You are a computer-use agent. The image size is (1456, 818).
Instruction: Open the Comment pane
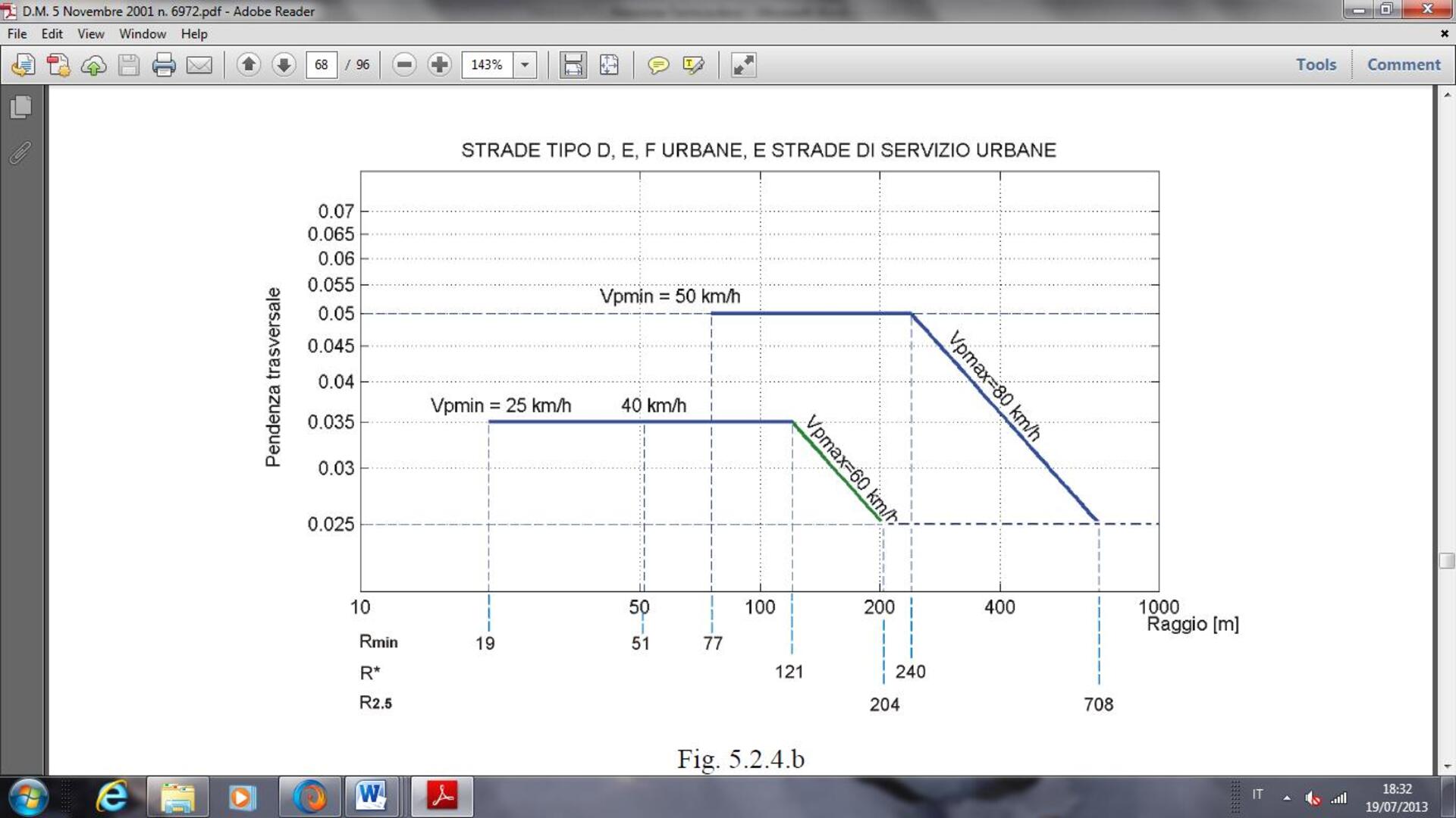coord(1404,64)
